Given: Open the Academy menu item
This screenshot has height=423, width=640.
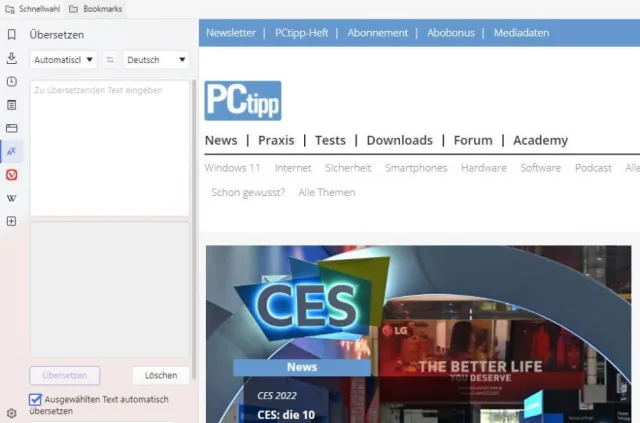Looking at the screenshot, I should [x=540, y=140].
